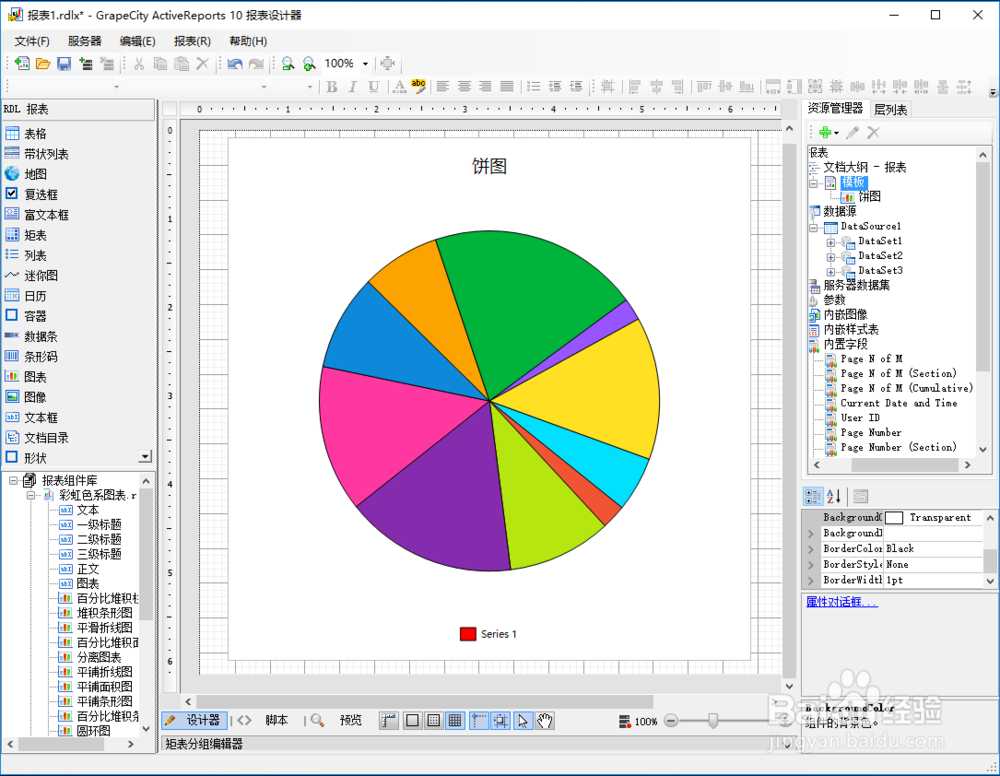1000x776 pixels.
Task: Switch to the 资源管理器 tab
Action: (835, 108)
